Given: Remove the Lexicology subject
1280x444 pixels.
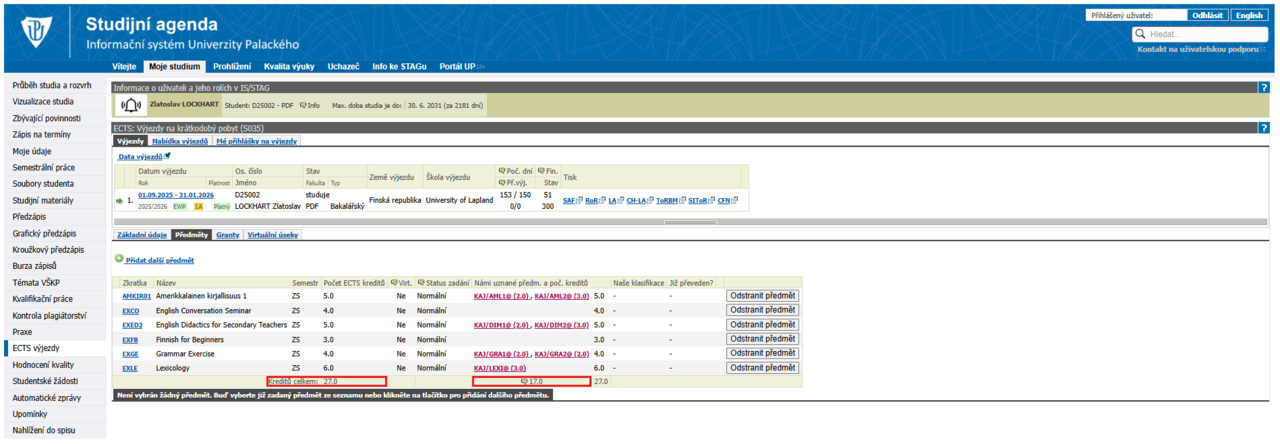Looking at the screenshot, I should click(x=763, y=368).
